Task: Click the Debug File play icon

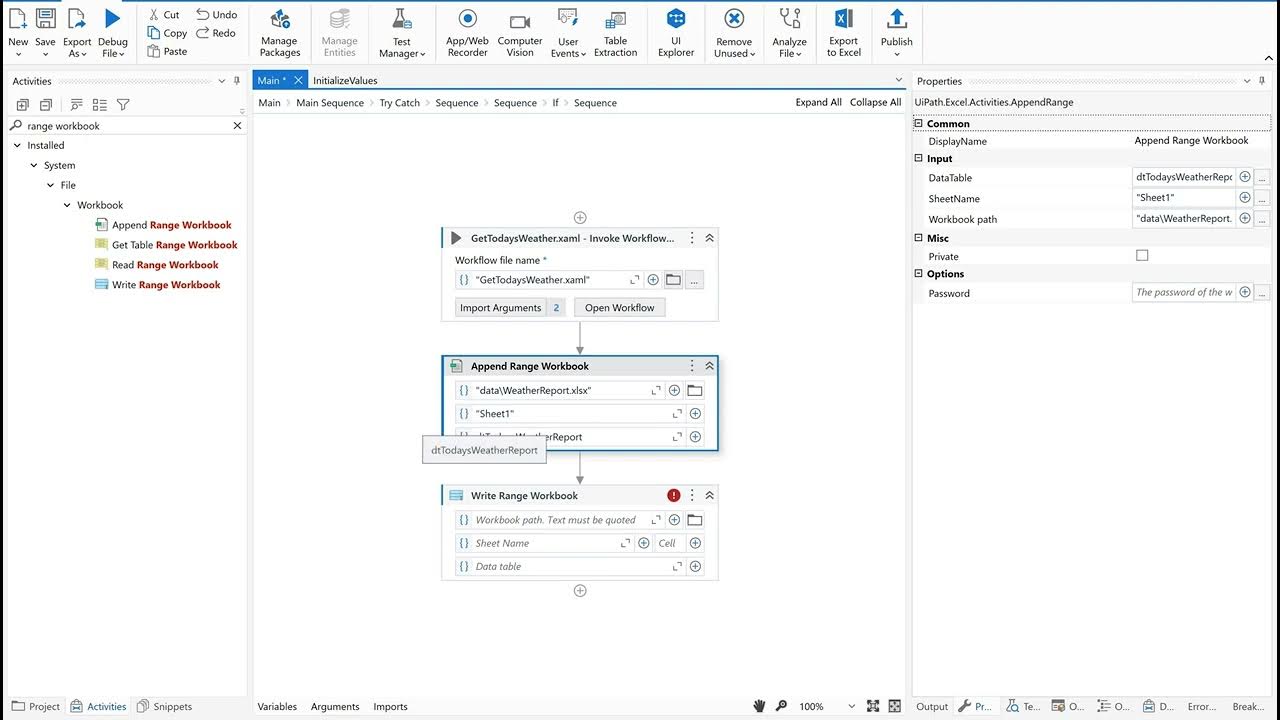Action: click(x=112, y=19)
